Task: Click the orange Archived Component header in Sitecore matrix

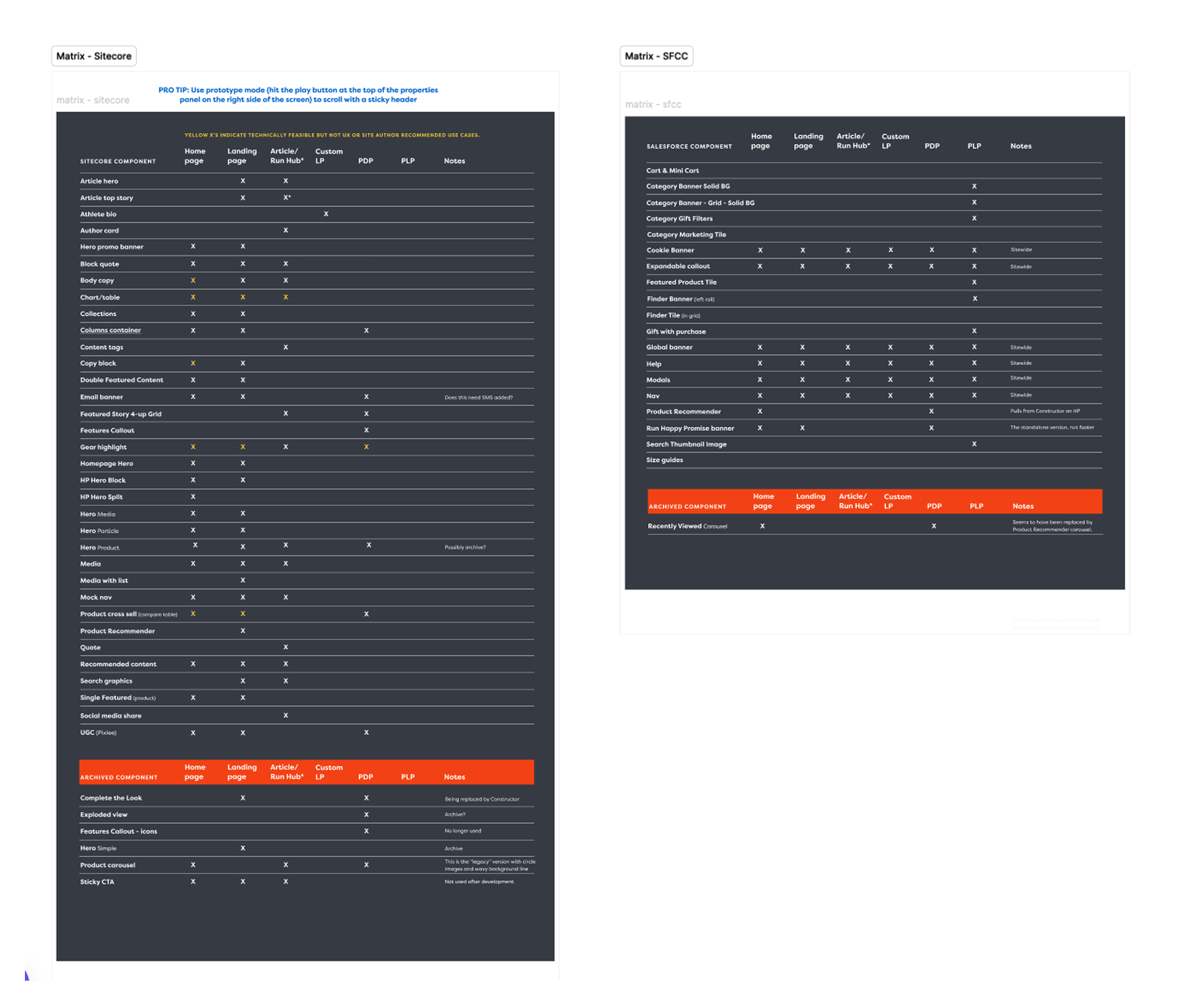Action: click(119, 777)
